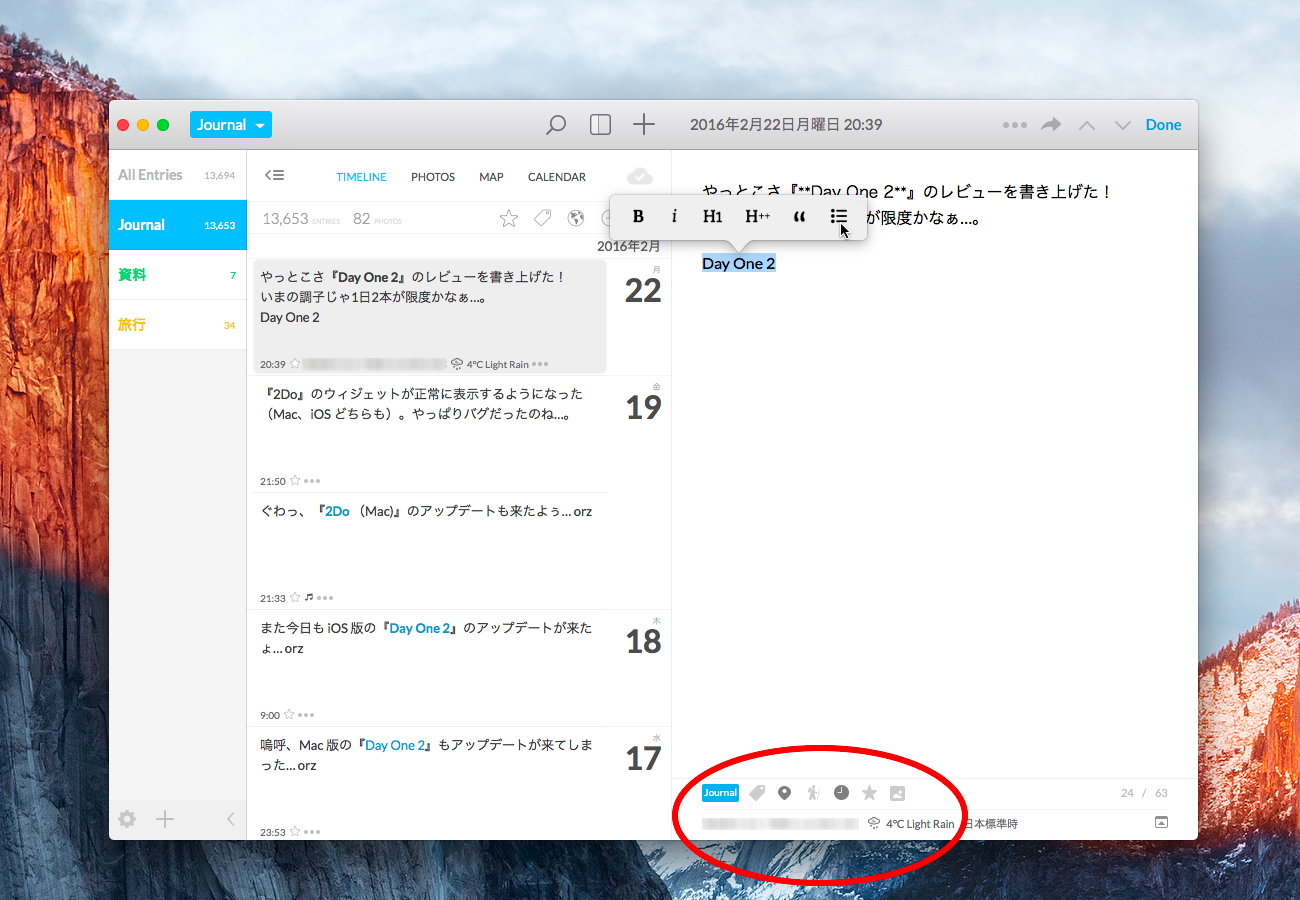1300x900 pixels.
Task: Star the 21:33 entry
Action: pyautogui.click(x=295, y=598)
